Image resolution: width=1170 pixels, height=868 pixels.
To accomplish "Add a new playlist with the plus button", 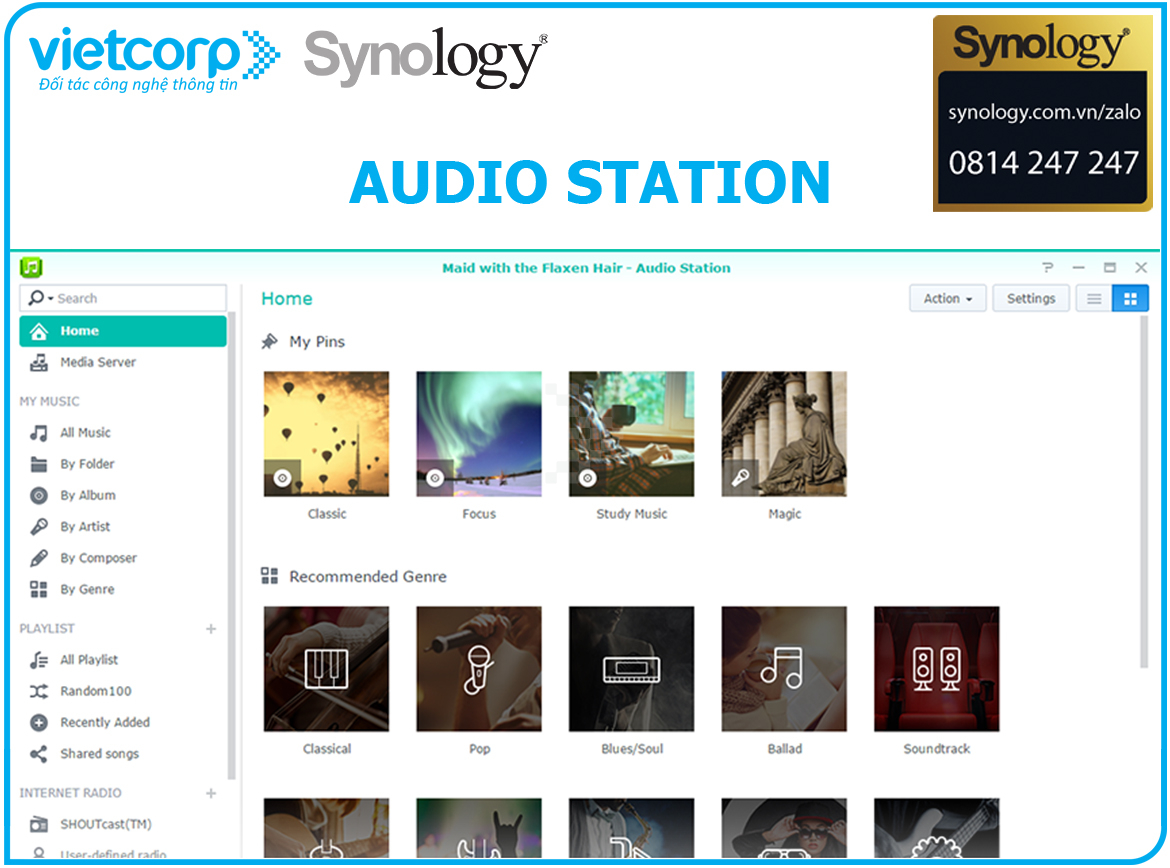I will (x=211, y=629).
